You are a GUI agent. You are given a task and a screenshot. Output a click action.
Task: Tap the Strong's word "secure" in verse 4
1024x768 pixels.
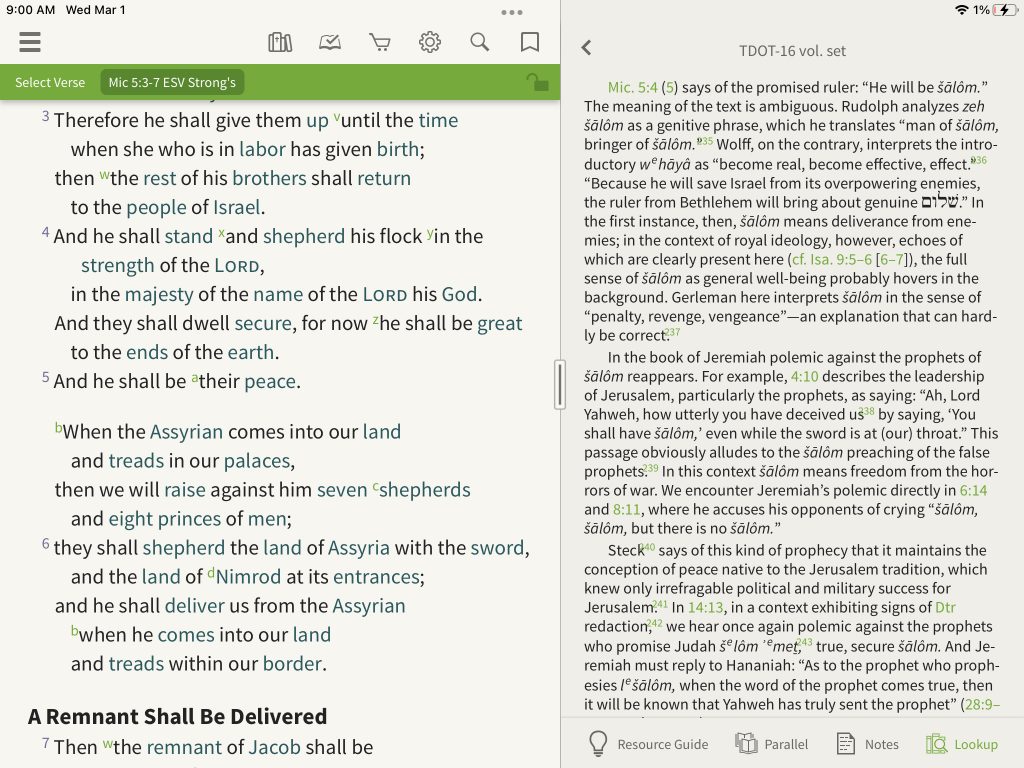[263, 323]
